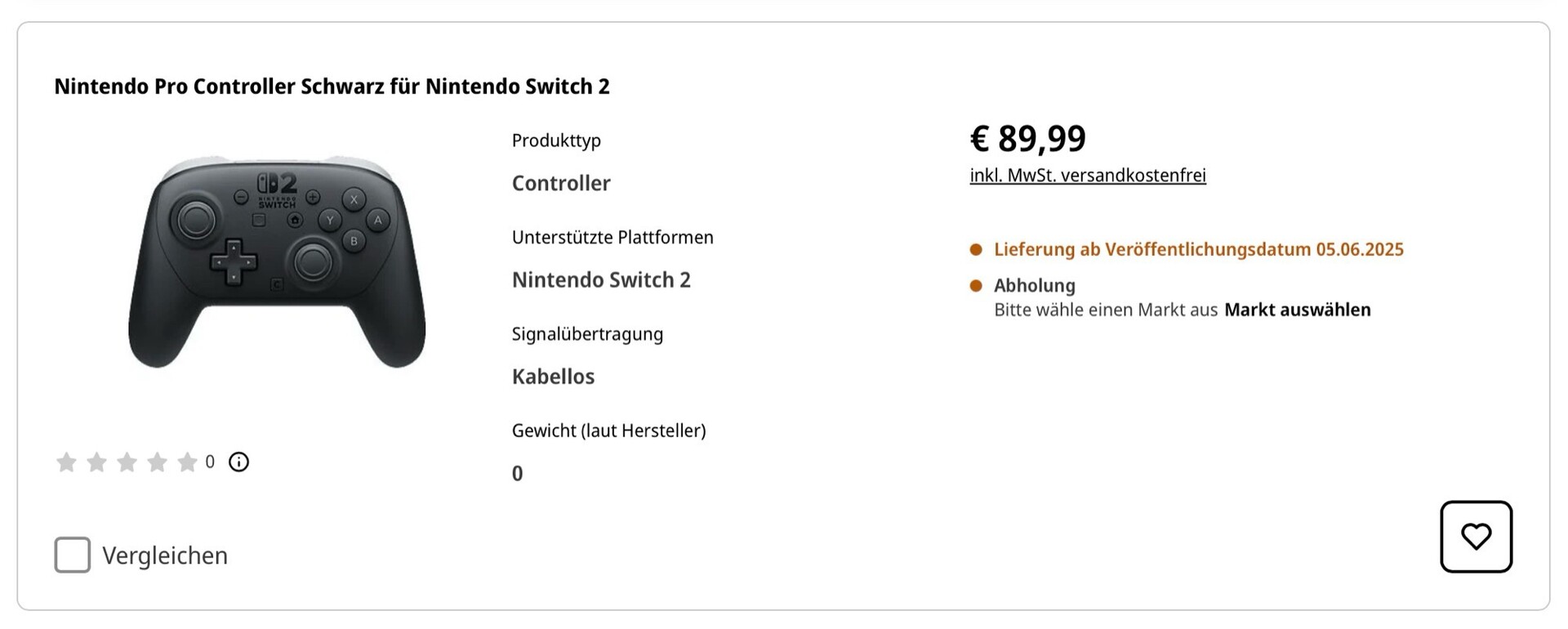The width and height of the screenshot is (1568, 629).
Task: Open the inkl. MwSt. versandkostenfrei link
Action: (1087, 175)
